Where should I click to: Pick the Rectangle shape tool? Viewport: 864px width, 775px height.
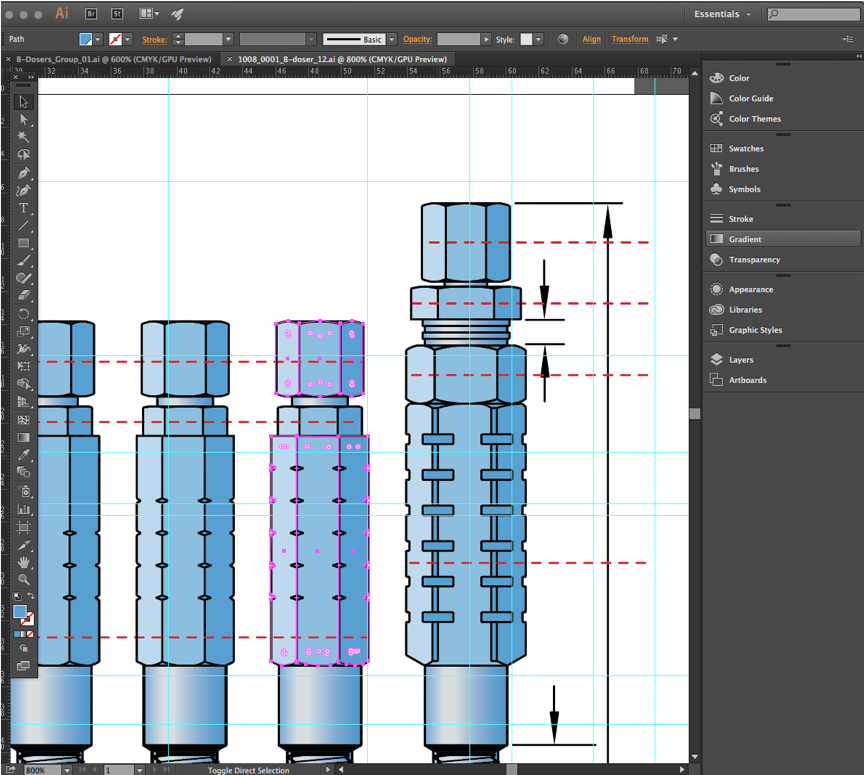(x=24, y=243)
